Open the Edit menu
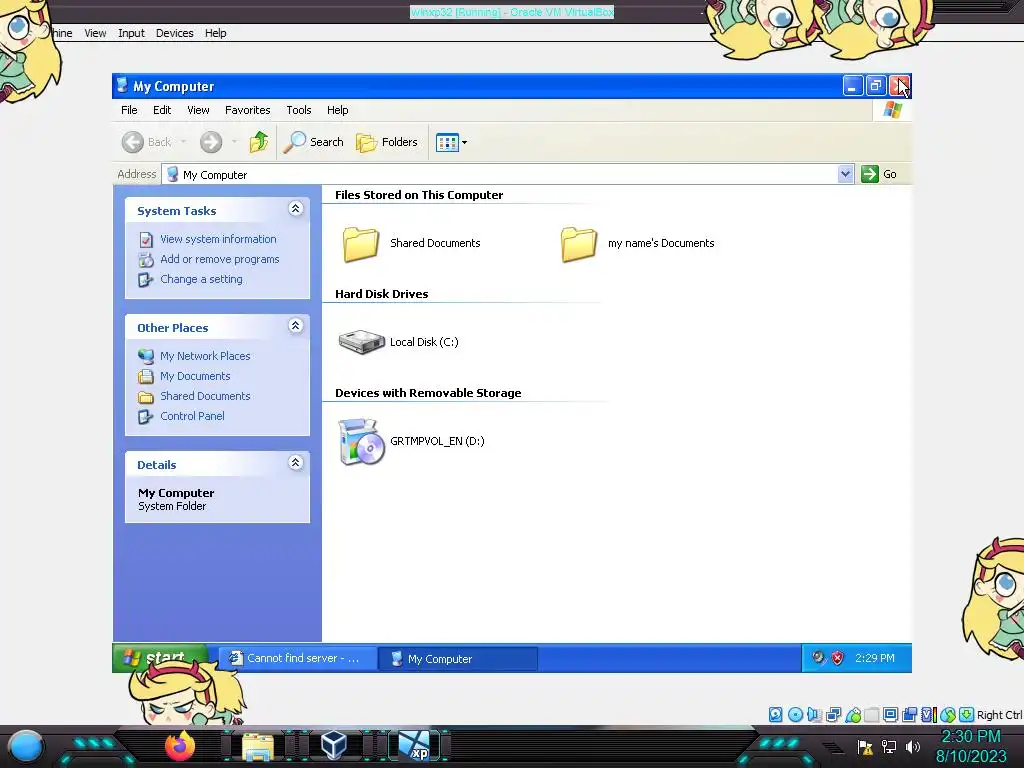The image size is (1024, 768). pyautogui.click(x=162, y=110)
